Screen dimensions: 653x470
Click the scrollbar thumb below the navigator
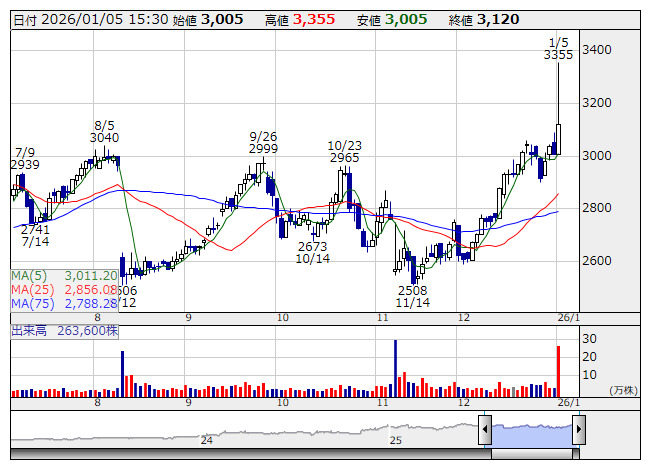(x=531, y=454)
